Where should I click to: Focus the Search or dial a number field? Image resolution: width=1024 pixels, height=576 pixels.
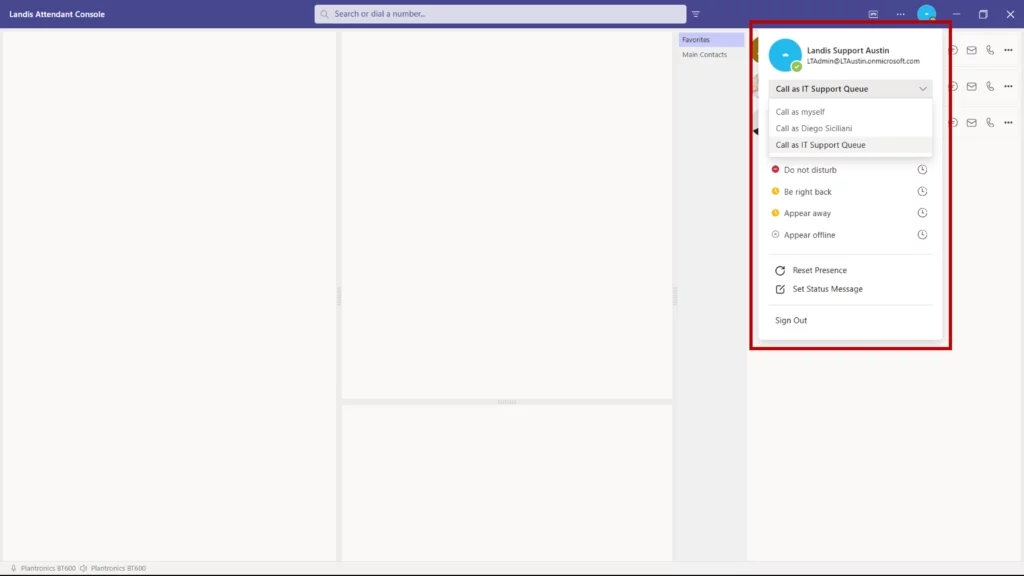(x=500, y=14)
